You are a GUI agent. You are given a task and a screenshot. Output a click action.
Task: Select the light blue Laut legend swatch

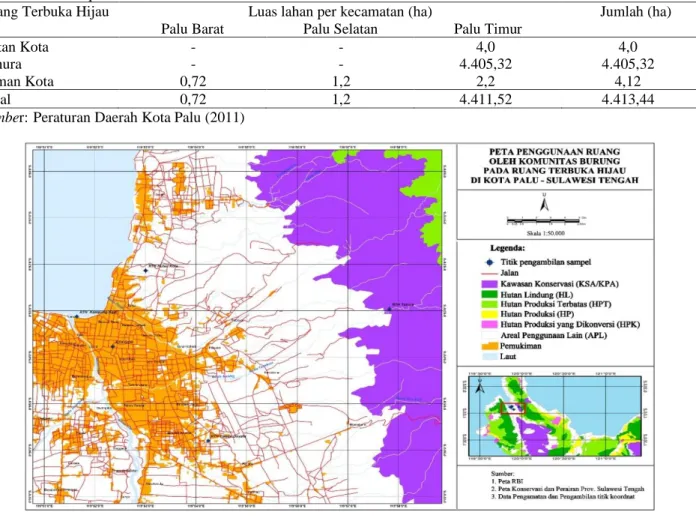pyautogui.click(x=490, y=356)
